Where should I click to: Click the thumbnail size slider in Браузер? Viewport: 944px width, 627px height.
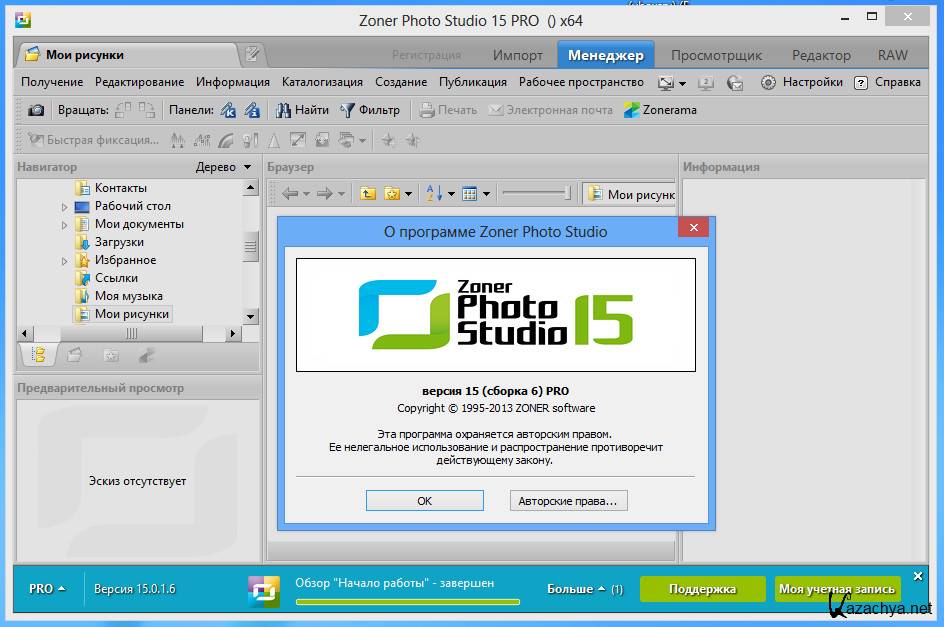pyautogui.click(x=536, y=194)
